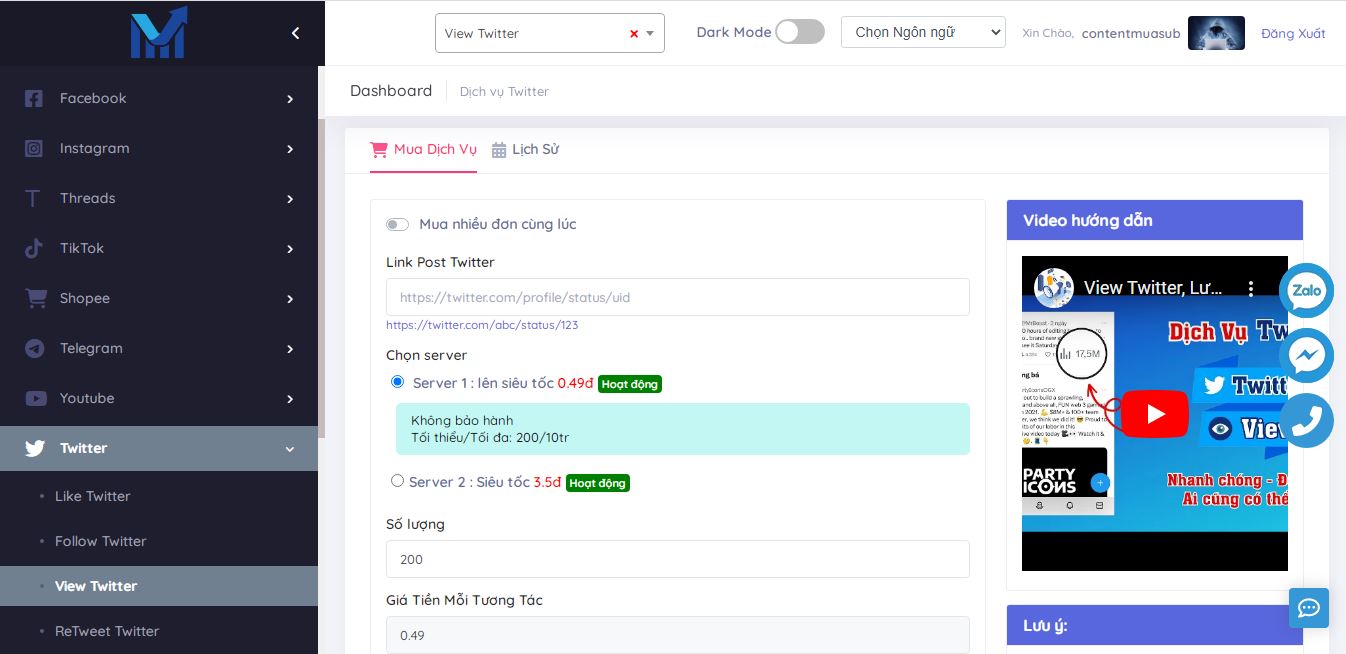
Task: Expand the Facebook menu
Action: 290,99
